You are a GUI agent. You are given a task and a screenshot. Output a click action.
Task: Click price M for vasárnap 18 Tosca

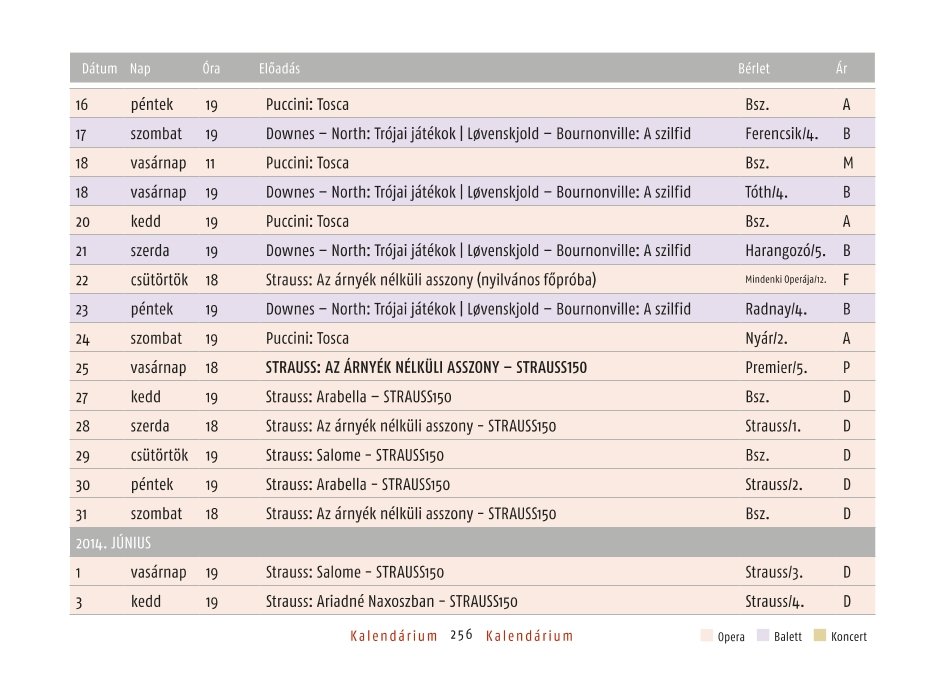coord(848,163)
